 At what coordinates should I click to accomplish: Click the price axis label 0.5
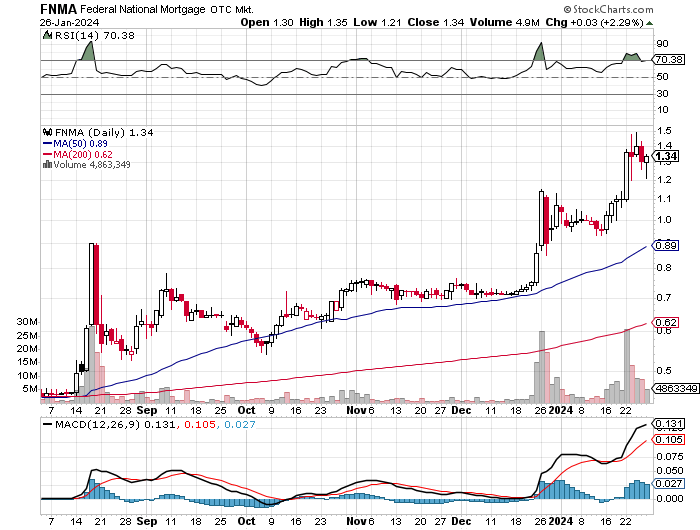coord(664,371)
